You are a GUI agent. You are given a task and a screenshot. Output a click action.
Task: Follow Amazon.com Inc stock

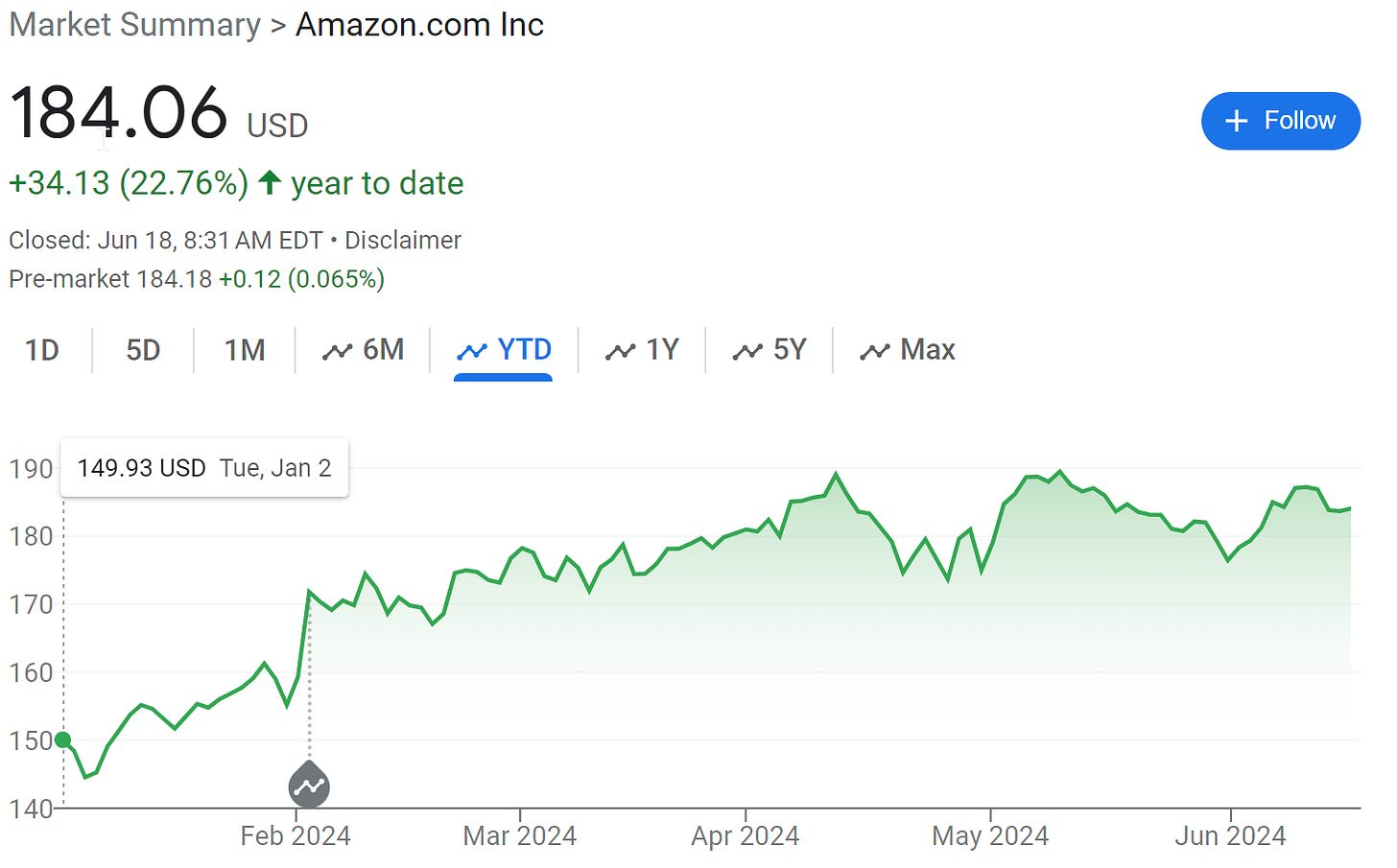point(1281,121)
